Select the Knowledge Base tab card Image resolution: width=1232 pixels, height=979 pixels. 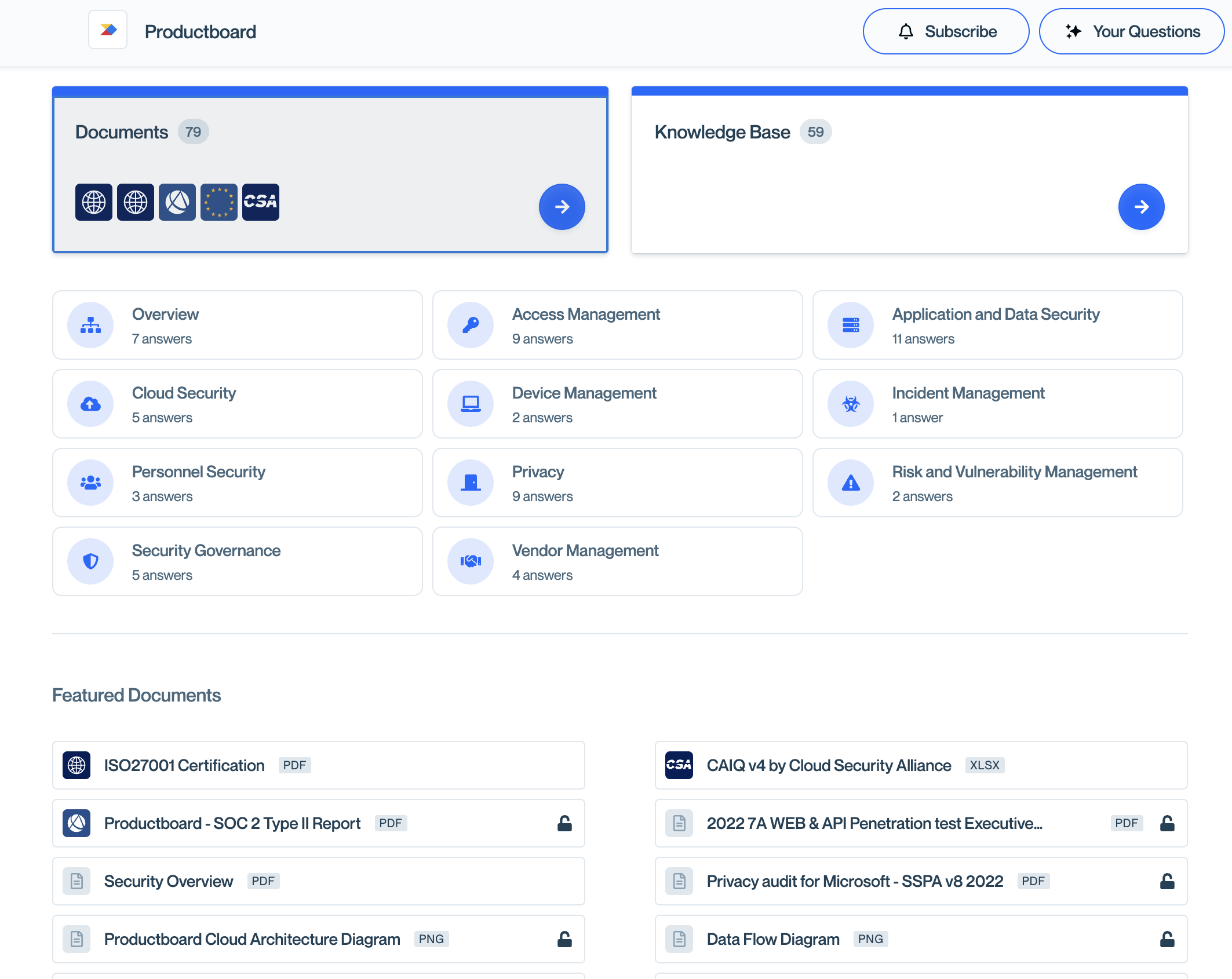[910, 170]
